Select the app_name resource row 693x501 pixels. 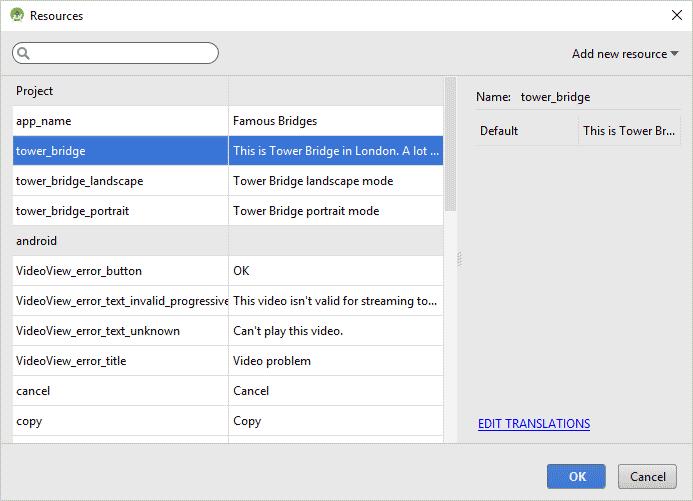click(x=120, y=121)
